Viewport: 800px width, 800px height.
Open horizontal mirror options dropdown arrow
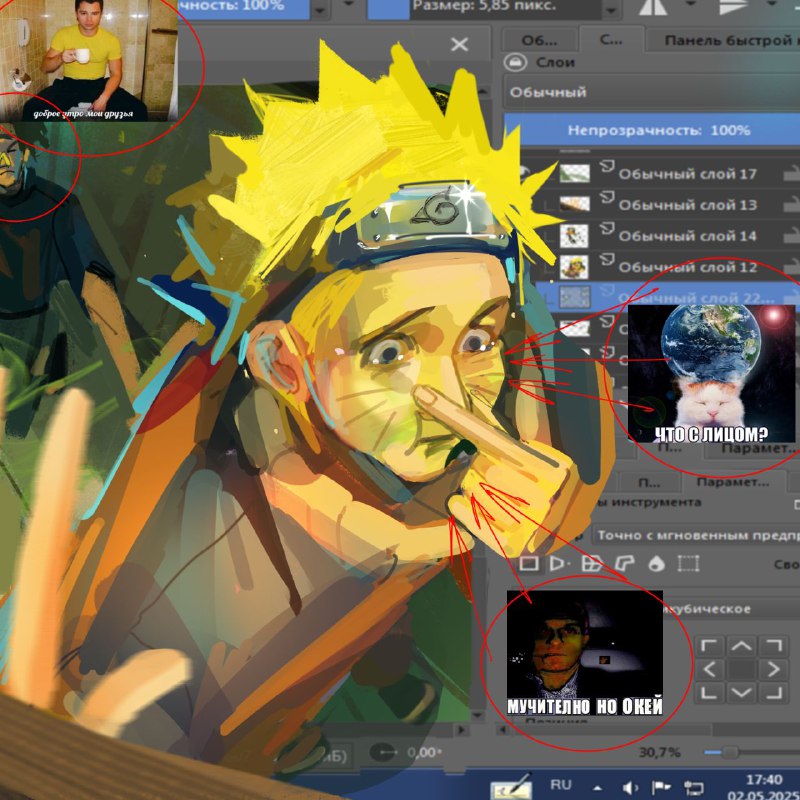691,5
